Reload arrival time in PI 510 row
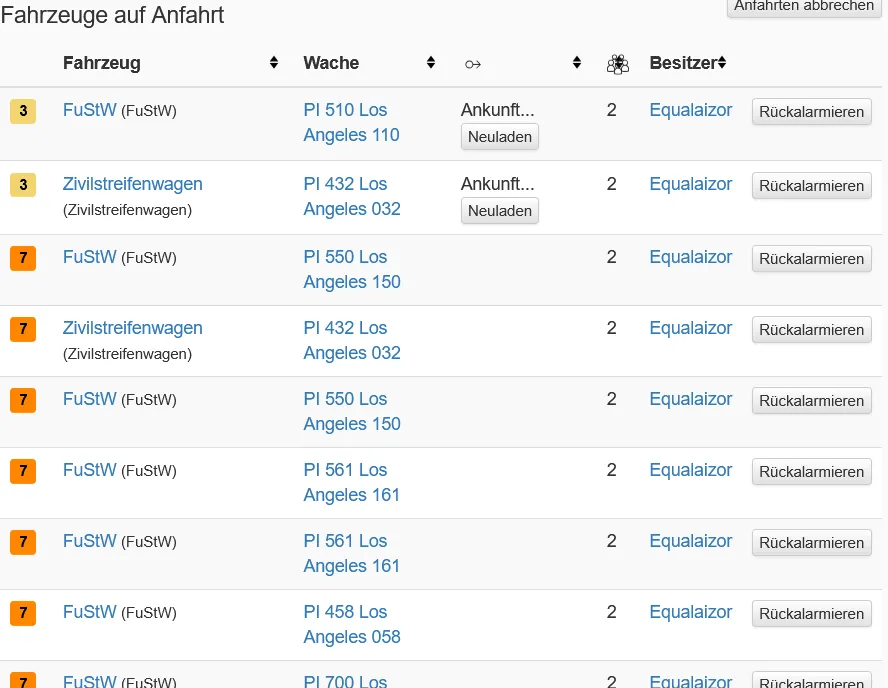The width and height of the screenshot is (888, 688). [x=500, y=137]
